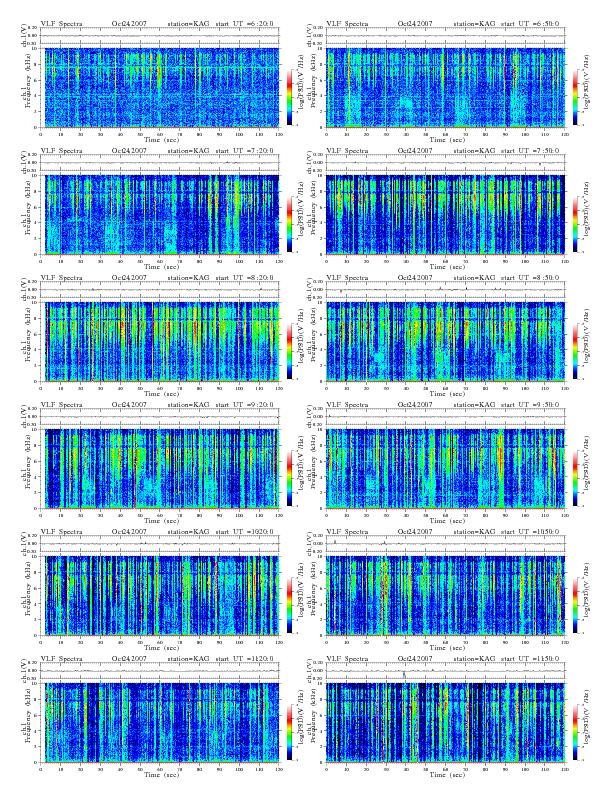The height and width of the screenshot is (792, 612).
Task: Click the title text "start UT =6:50:0"
Action: 530,24
